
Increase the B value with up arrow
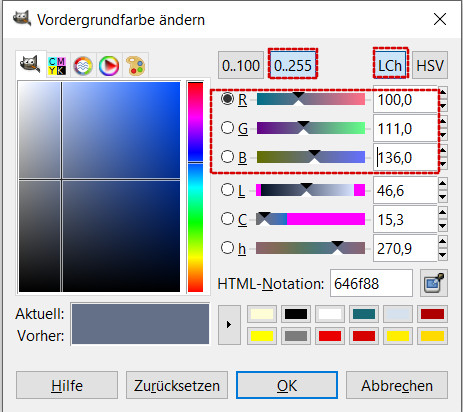pyautogui.click(x=443, y=150)
